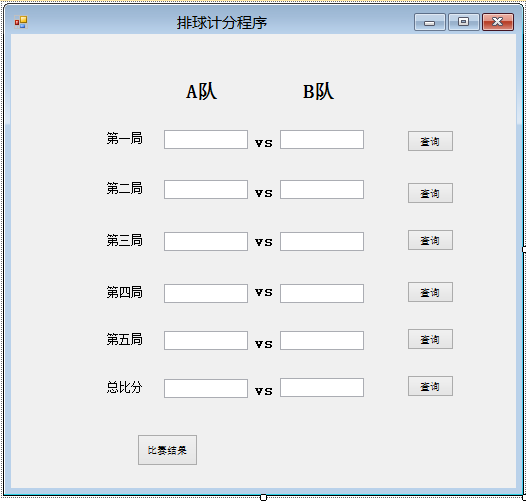Click the 比赛结果 button
This screenshot has width=526, height=501.
(x=167, y=450)
